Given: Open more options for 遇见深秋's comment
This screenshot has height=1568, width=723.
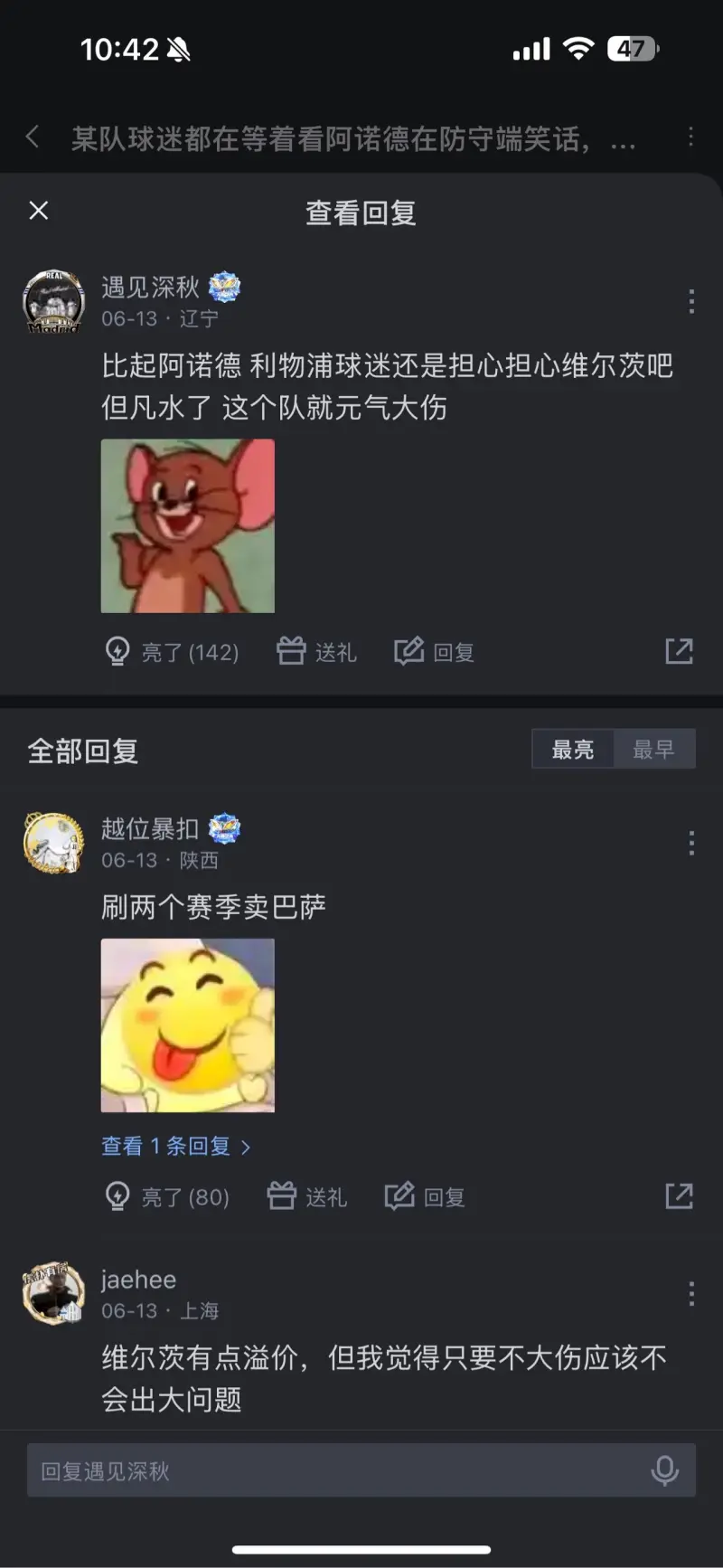Looking at the screenshot, I should pos(691,301).
